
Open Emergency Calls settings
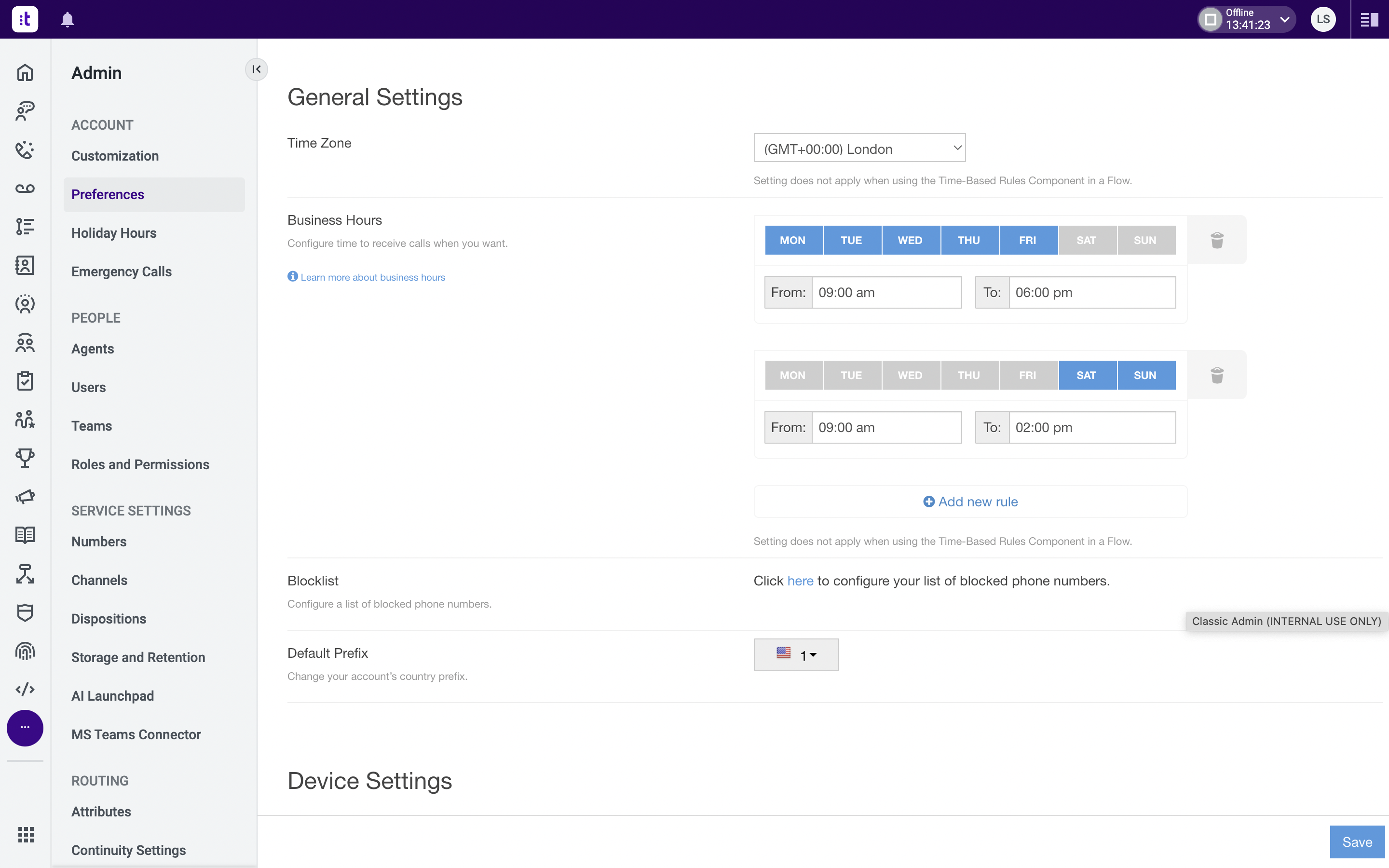coord(121,271)
